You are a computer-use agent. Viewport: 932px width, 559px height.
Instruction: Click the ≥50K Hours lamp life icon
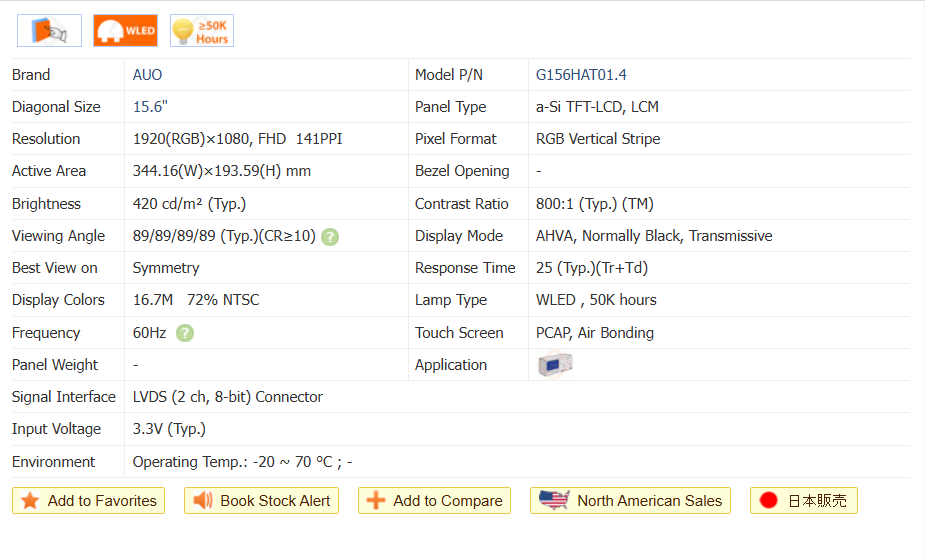[x=201, y=31]
